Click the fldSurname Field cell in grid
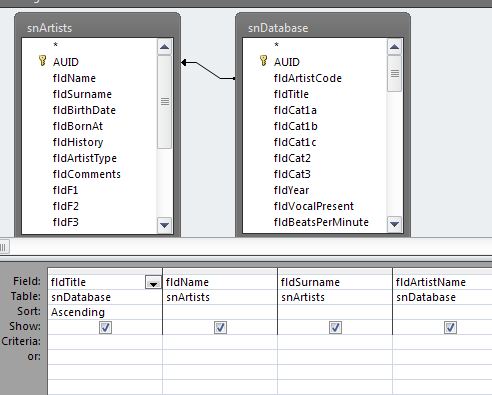 click(x=335, y=282)
